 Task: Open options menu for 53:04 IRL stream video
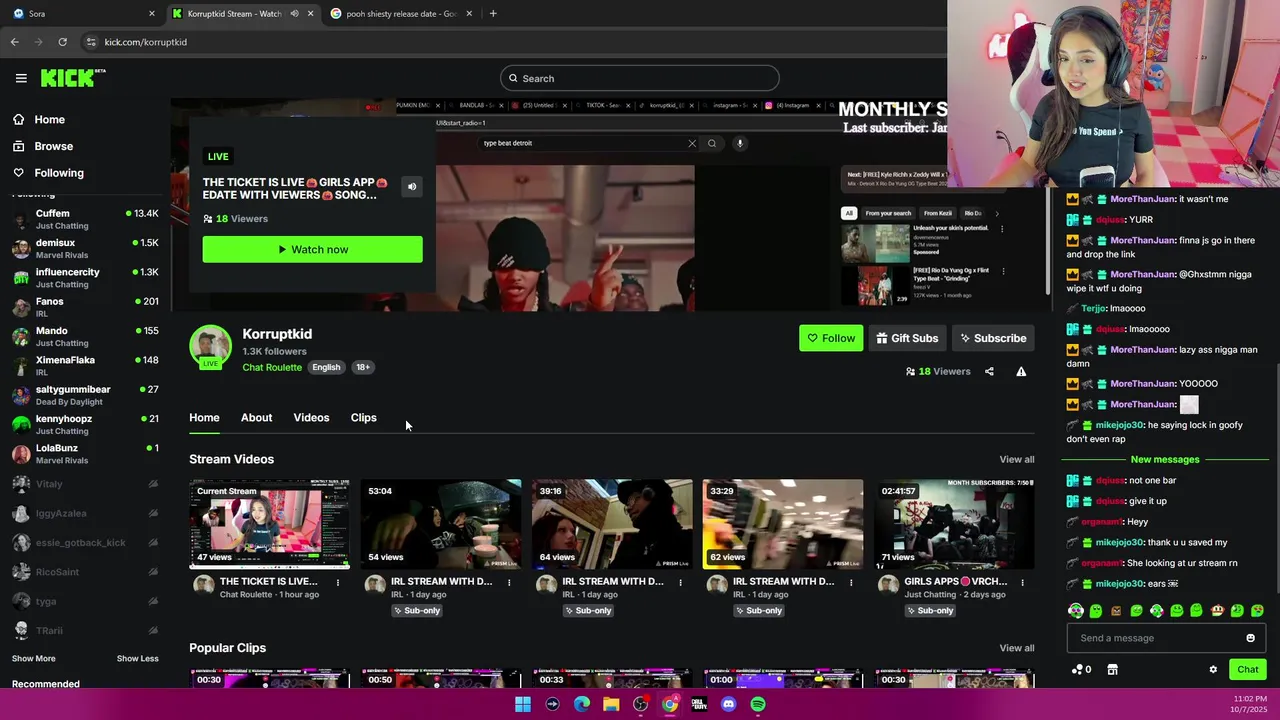click(x=509, y=582)
